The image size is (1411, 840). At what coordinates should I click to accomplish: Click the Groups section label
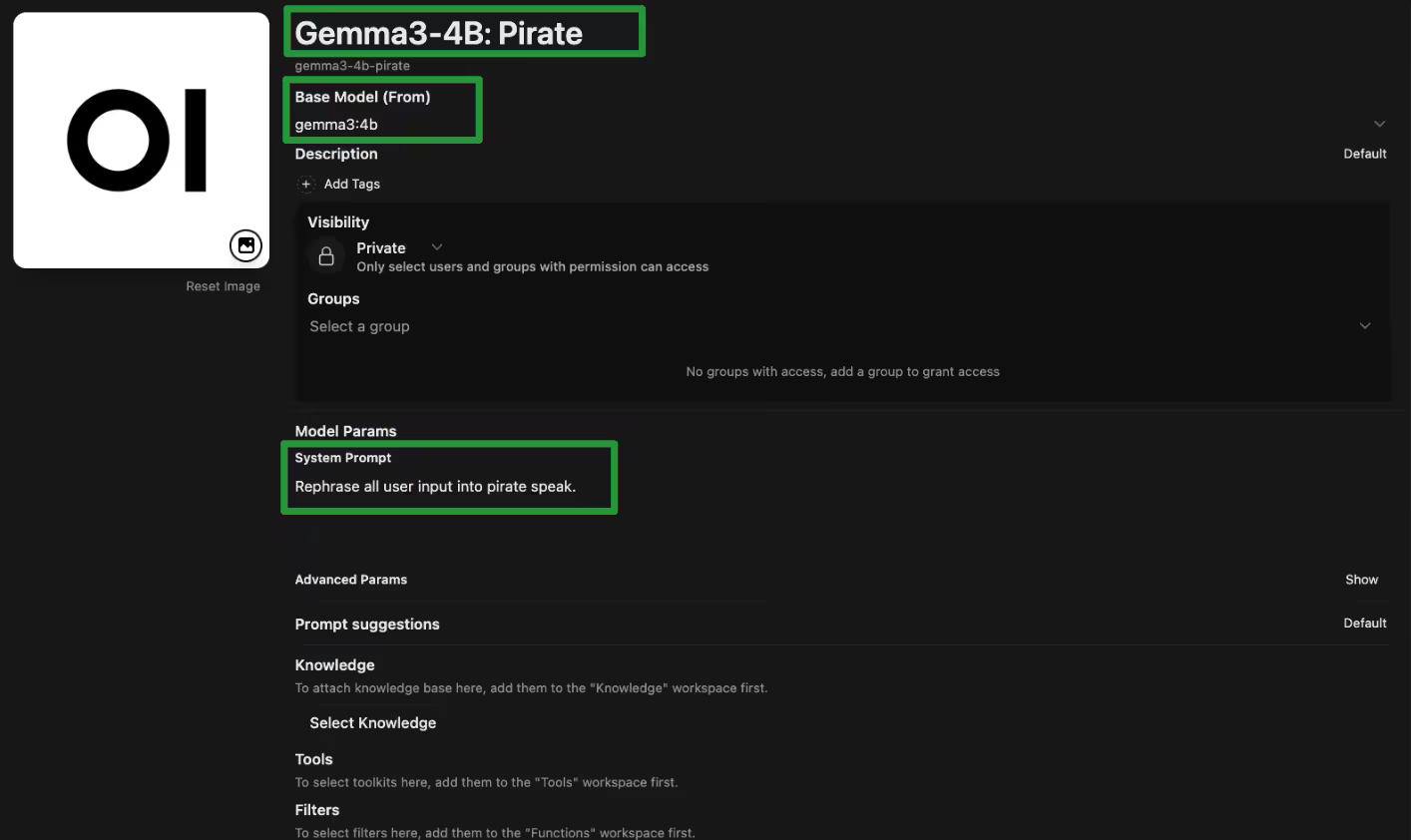[x=332, y=298]
